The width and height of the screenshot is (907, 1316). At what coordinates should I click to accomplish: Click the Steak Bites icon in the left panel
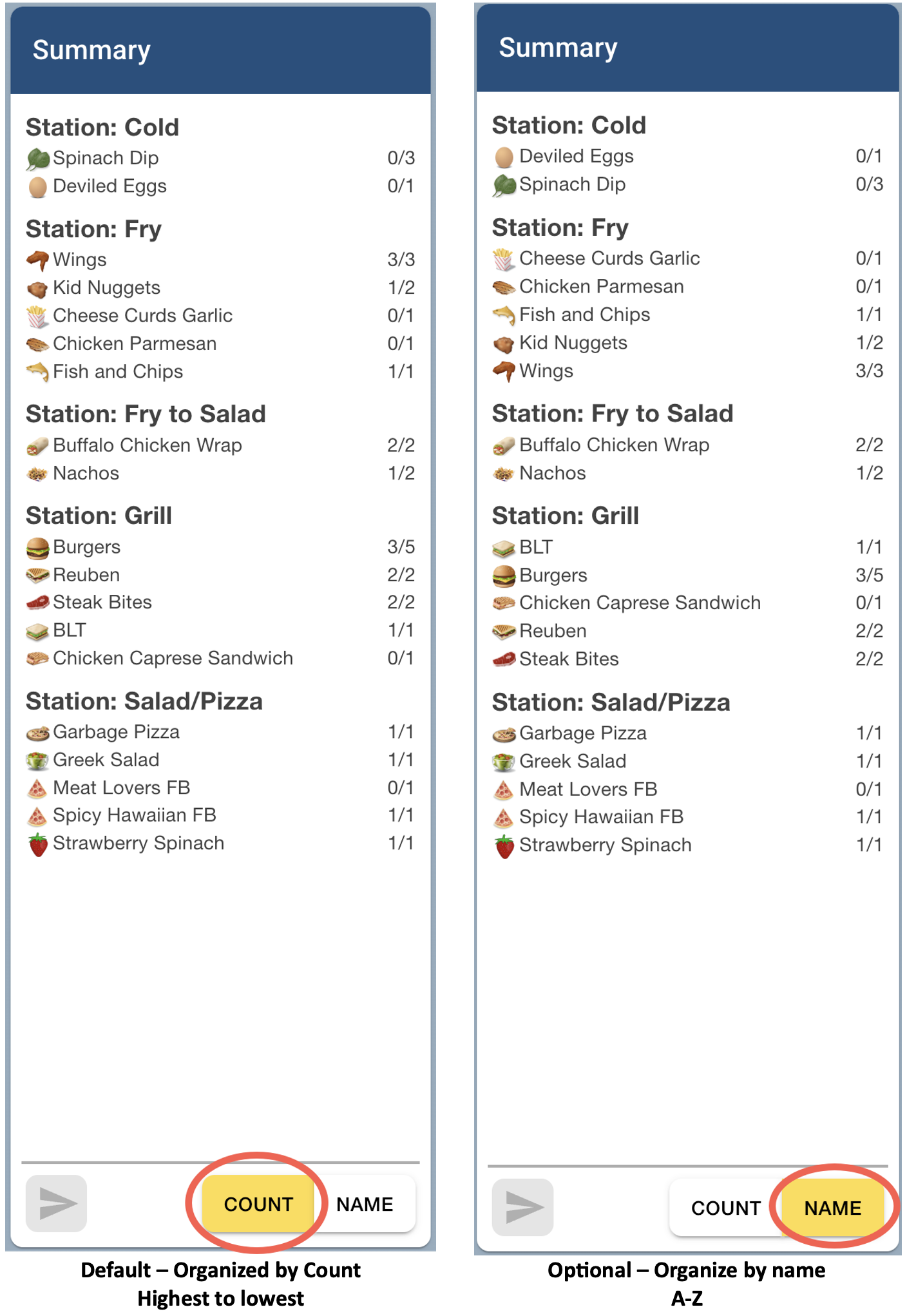(38, 603)
